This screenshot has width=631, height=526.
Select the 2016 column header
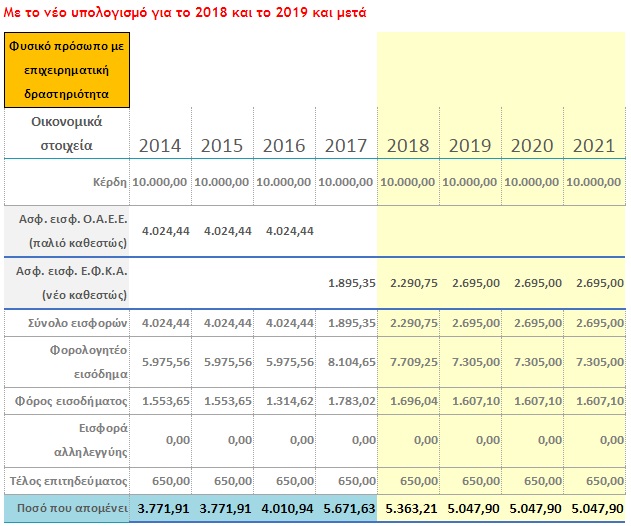(x=284, y=146)
